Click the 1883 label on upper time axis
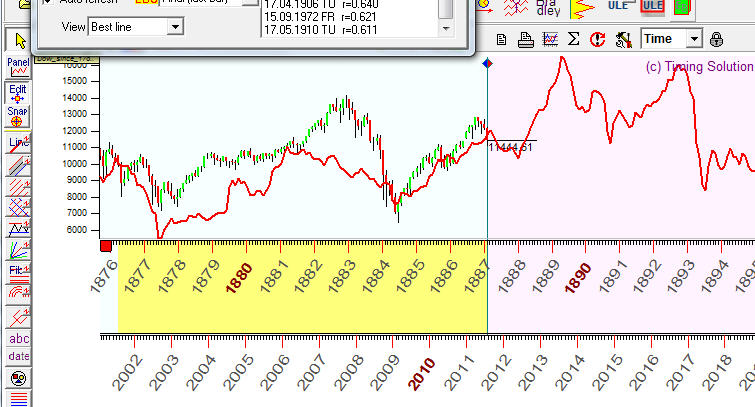755x407 pixels. tap(341, 276)
